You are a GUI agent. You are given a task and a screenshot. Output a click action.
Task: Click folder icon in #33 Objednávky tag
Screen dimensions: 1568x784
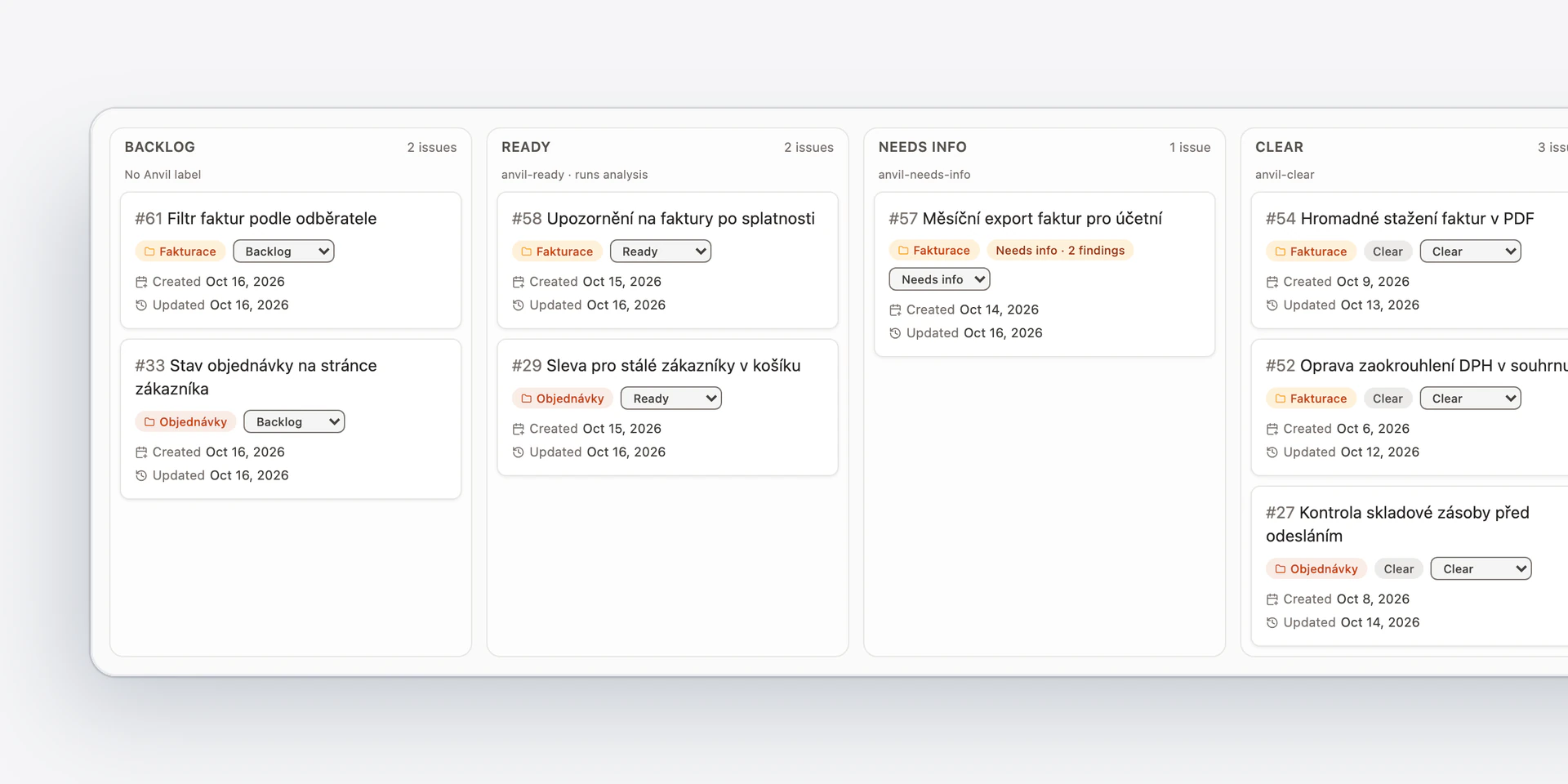pyautogui.click(x=149, y=422)
